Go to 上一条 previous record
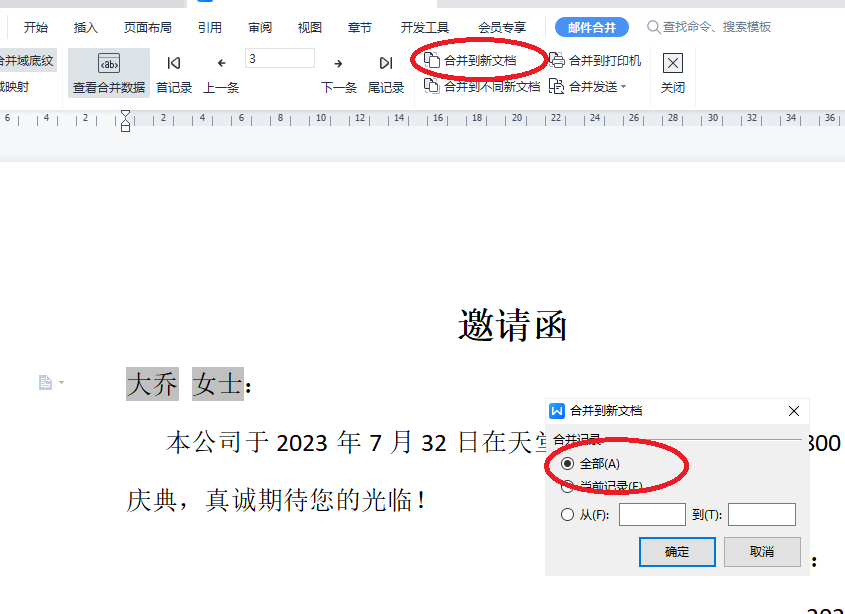This screenshot has width=845, height=614. coord(221,74)
